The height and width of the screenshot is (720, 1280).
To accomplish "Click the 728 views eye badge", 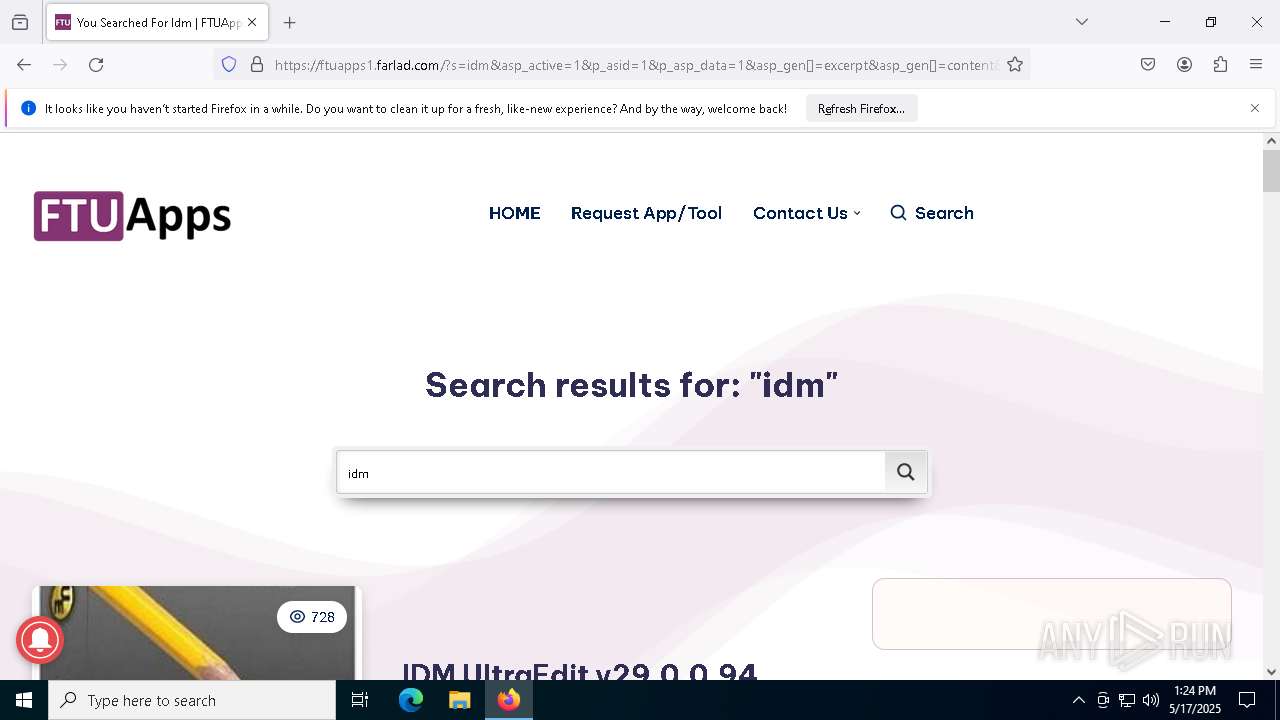I will click(x=312, y=617).
